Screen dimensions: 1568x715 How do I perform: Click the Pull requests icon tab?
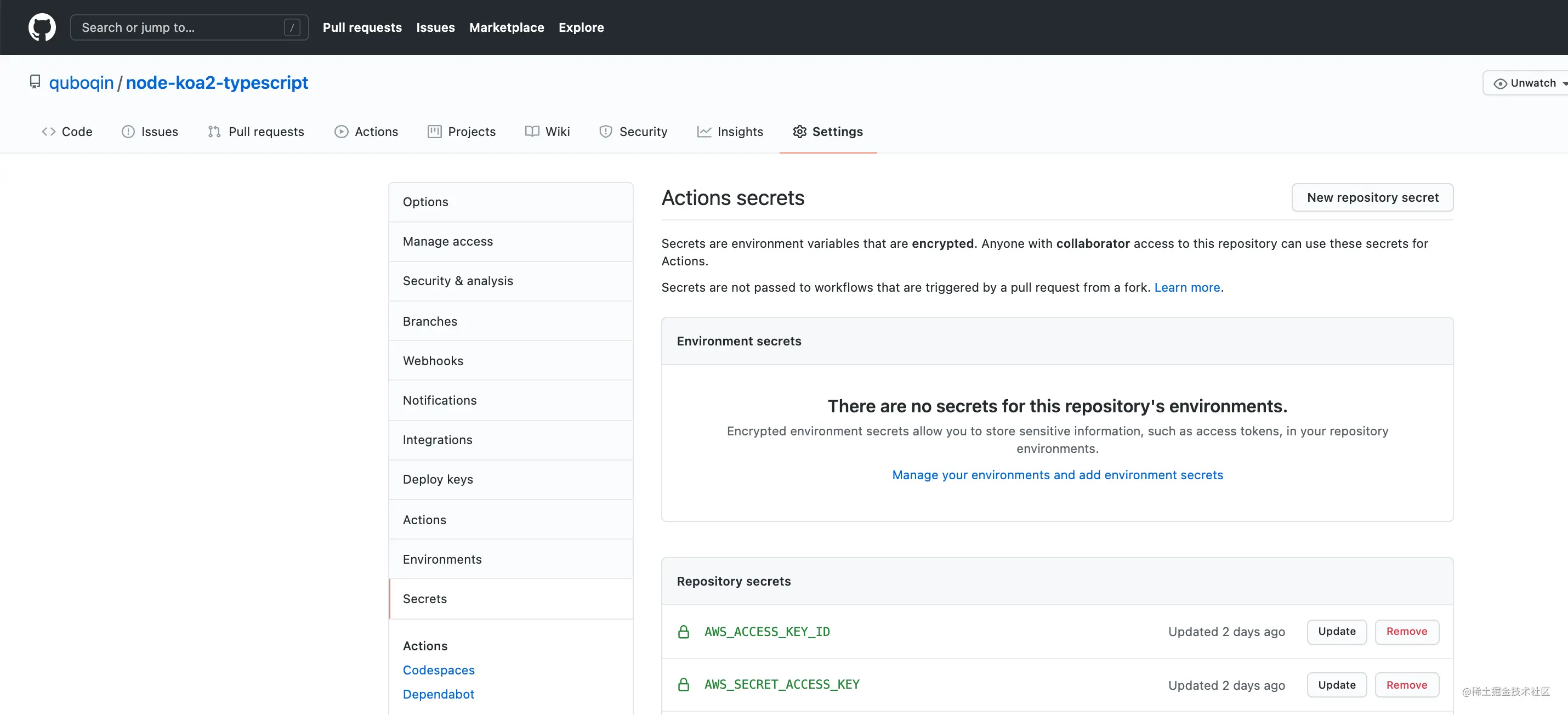click(x=256, y=131)
